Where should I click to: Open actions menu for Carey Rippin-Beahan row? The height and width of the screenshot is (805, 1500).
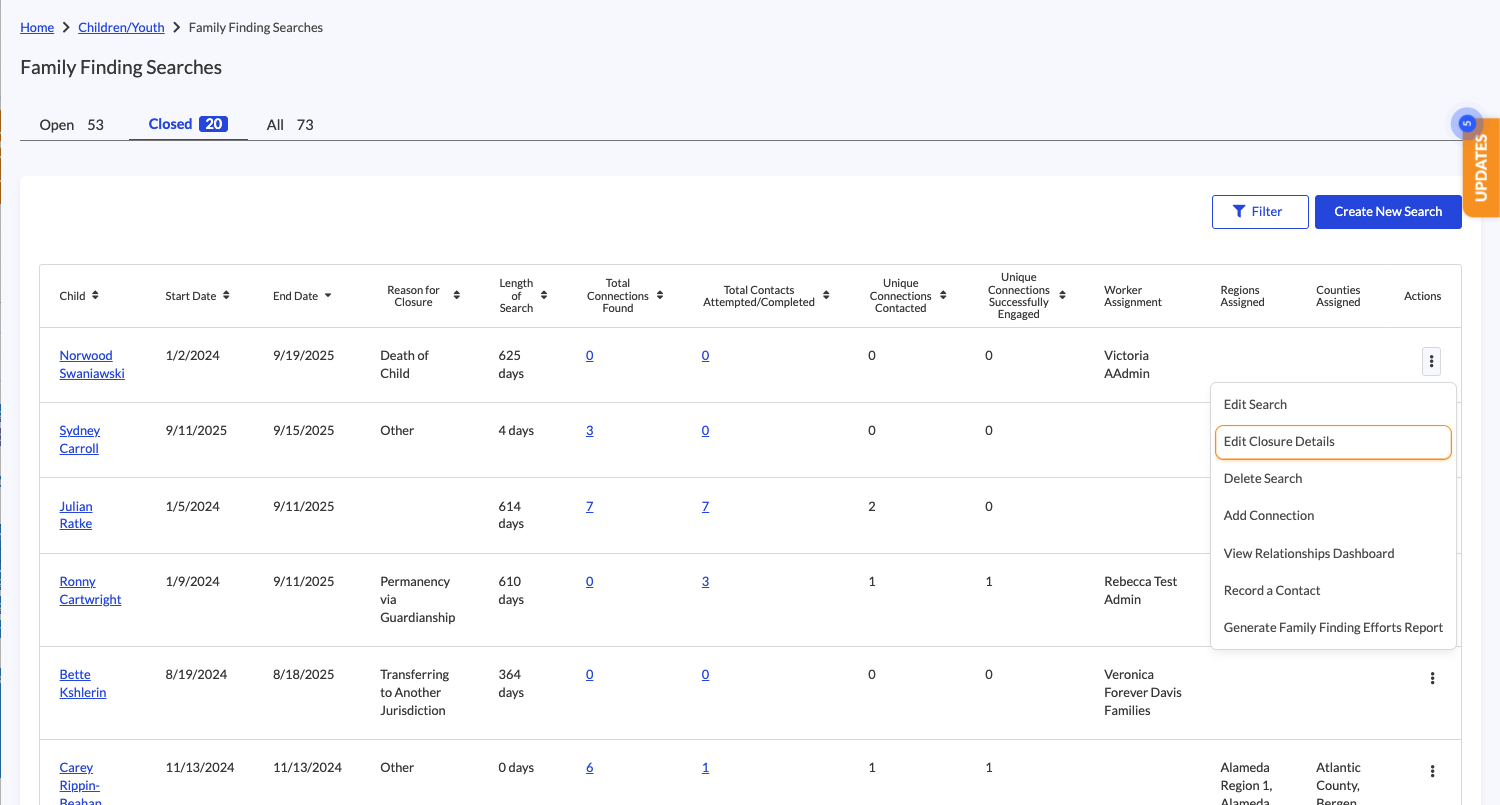point(1432,771)
